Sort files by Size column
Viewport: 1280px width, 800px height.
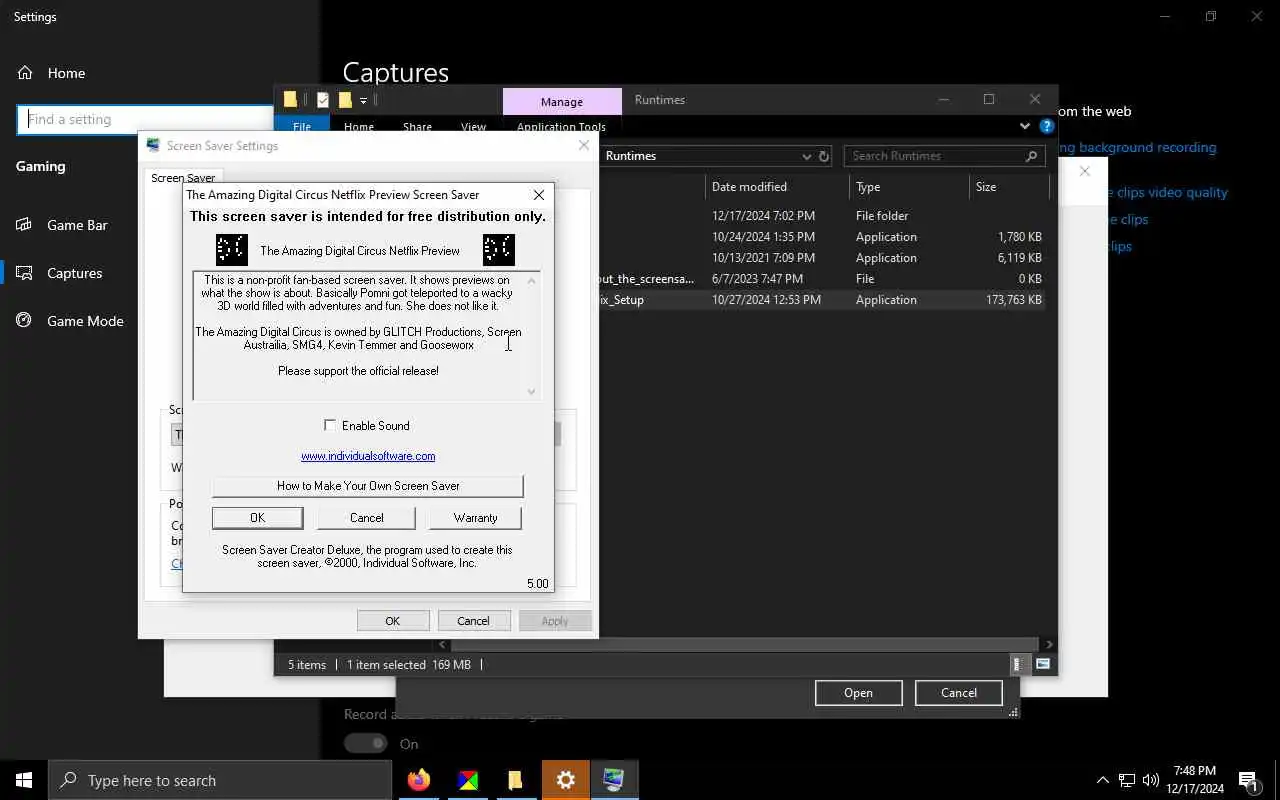(1008, 187)
